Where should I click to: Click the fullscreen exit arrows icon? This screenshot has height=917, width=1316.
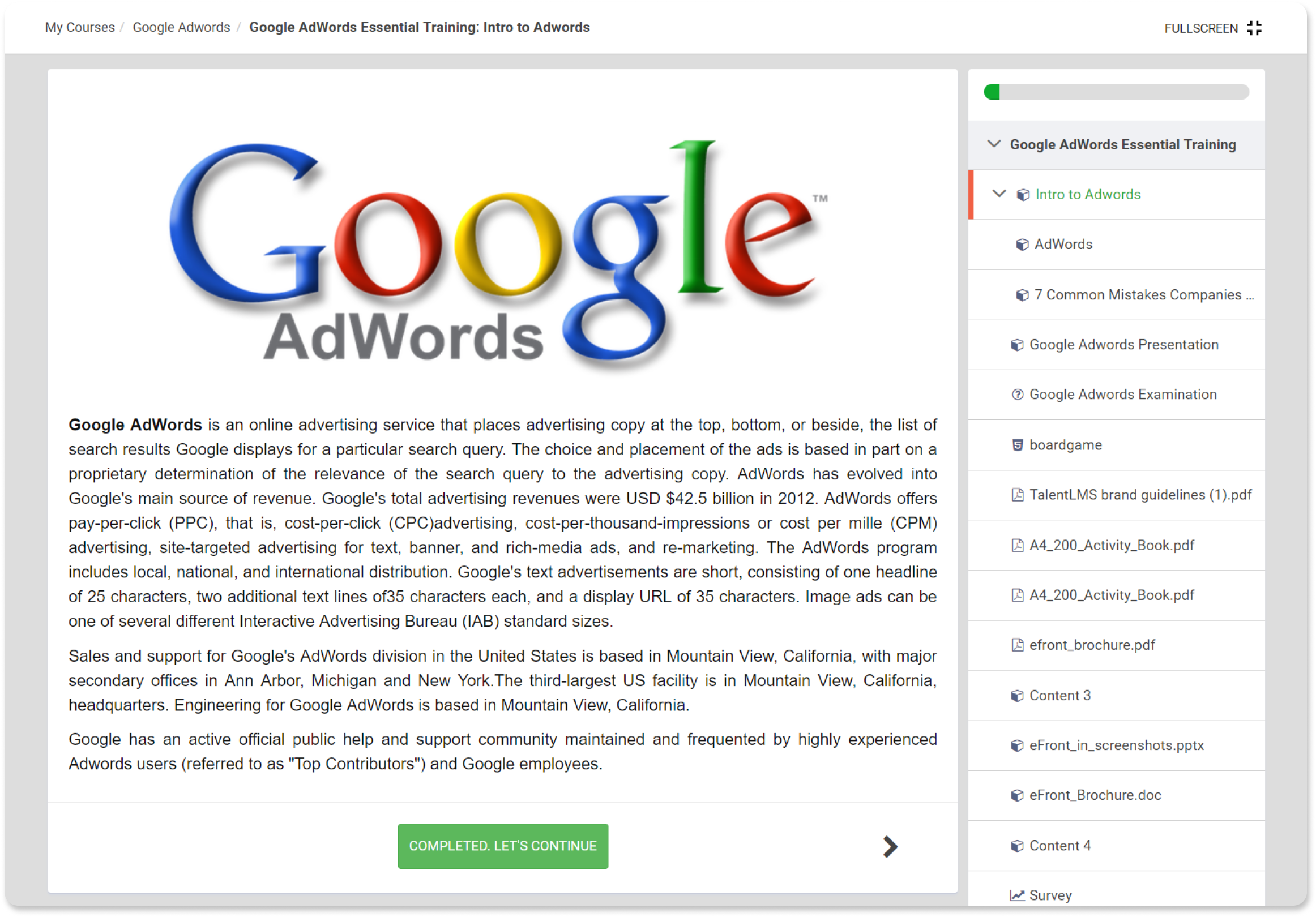1254,28
